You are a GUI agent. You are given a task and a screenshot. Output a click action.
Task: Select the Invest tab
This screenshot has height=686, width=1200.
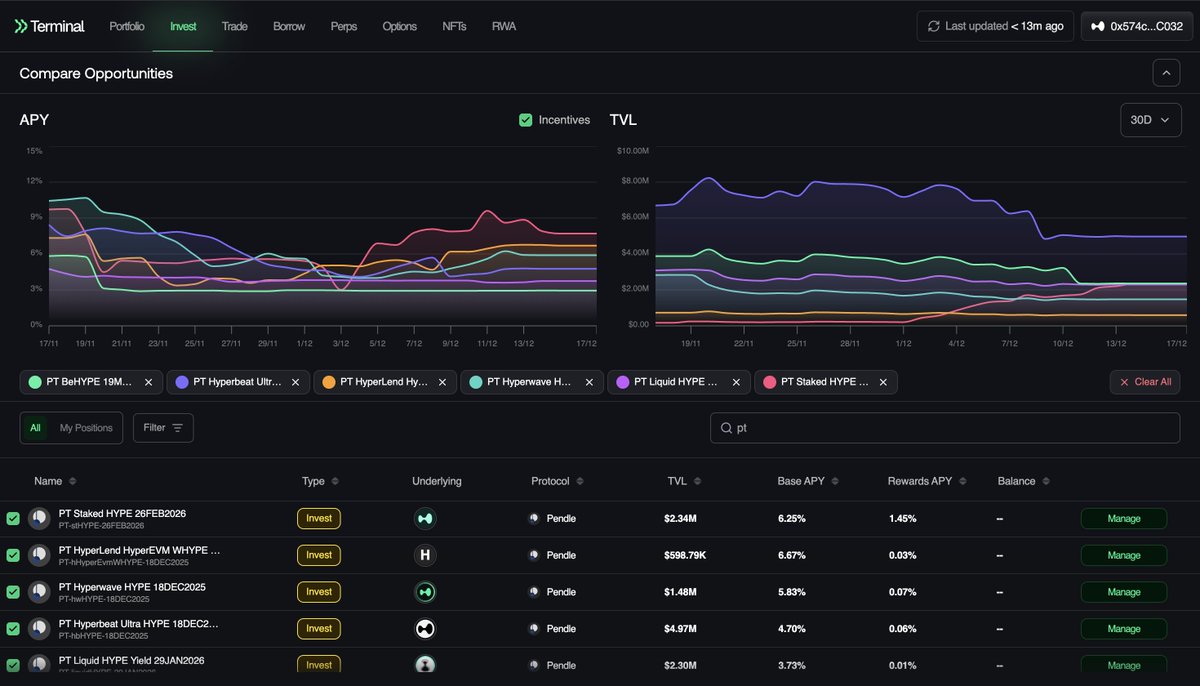click(183, 27)
